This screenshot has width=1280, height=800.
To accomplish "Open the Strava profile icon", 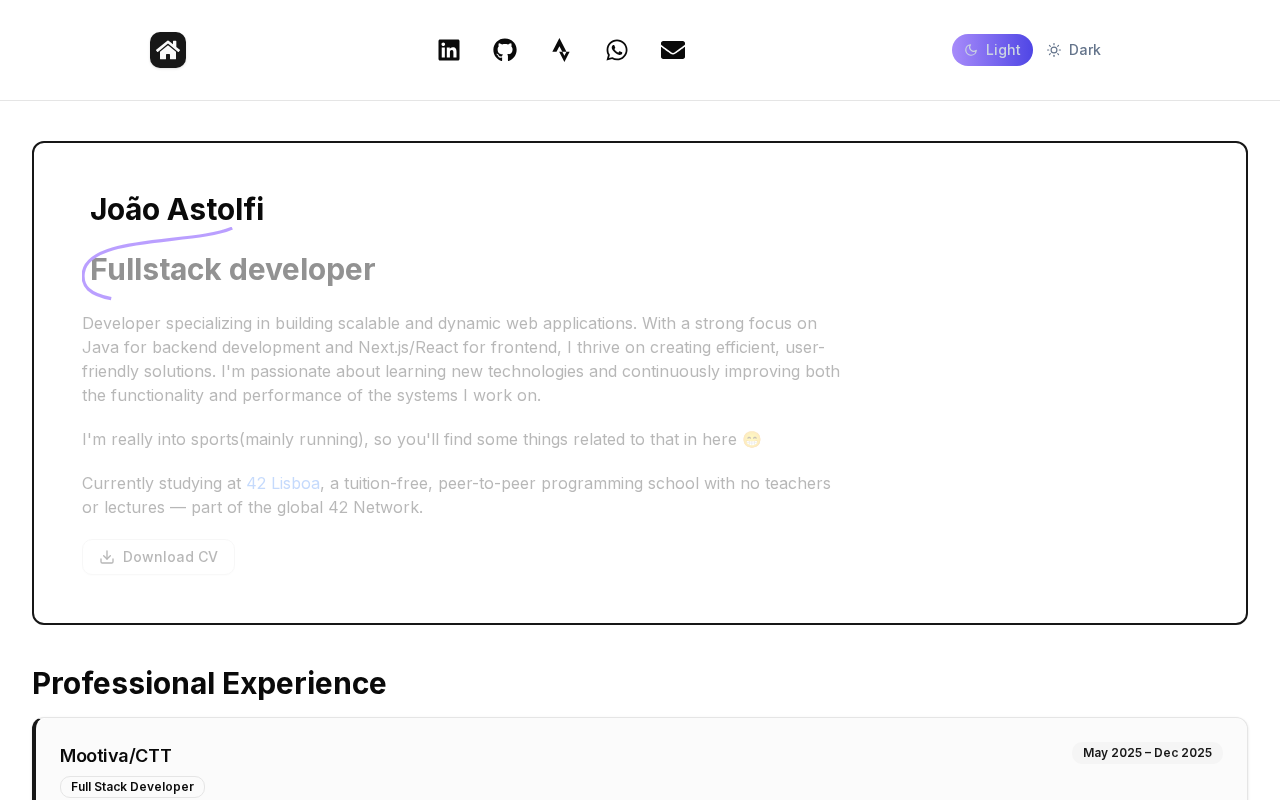I will click(x=561, y=50).
